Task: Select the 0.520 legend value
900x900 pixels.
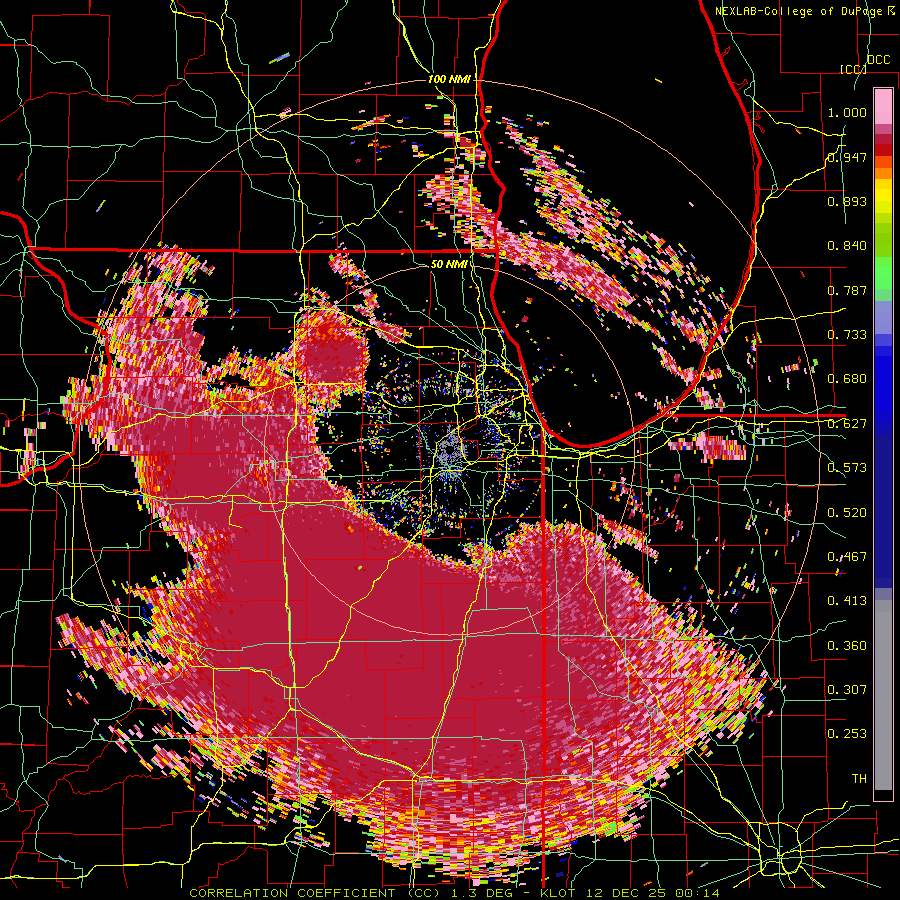Action: click(x=847, y=513)
